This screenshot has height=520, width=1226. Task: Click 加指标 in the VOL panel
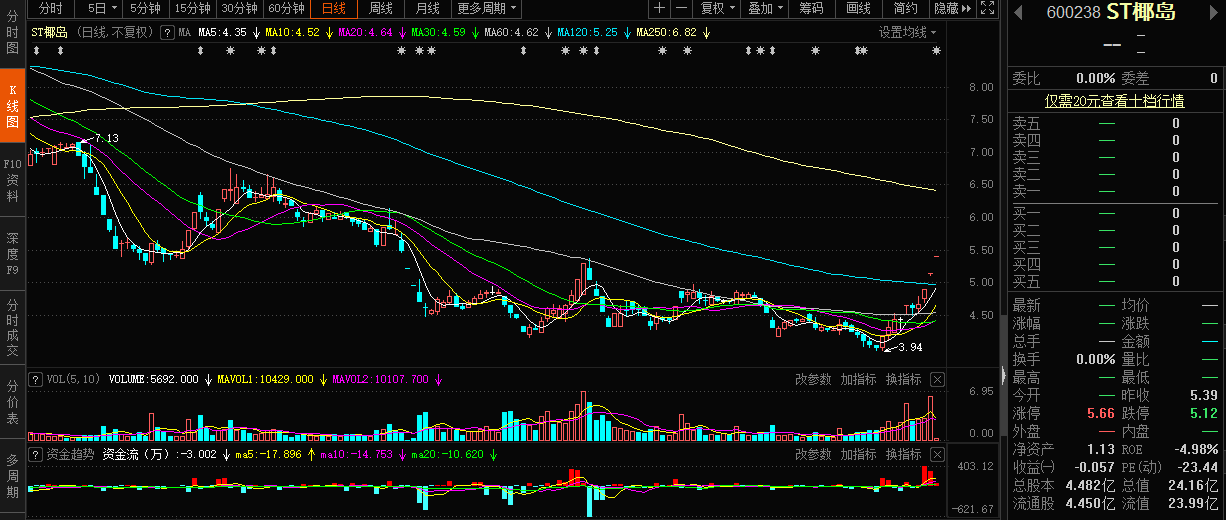(858, 380)
